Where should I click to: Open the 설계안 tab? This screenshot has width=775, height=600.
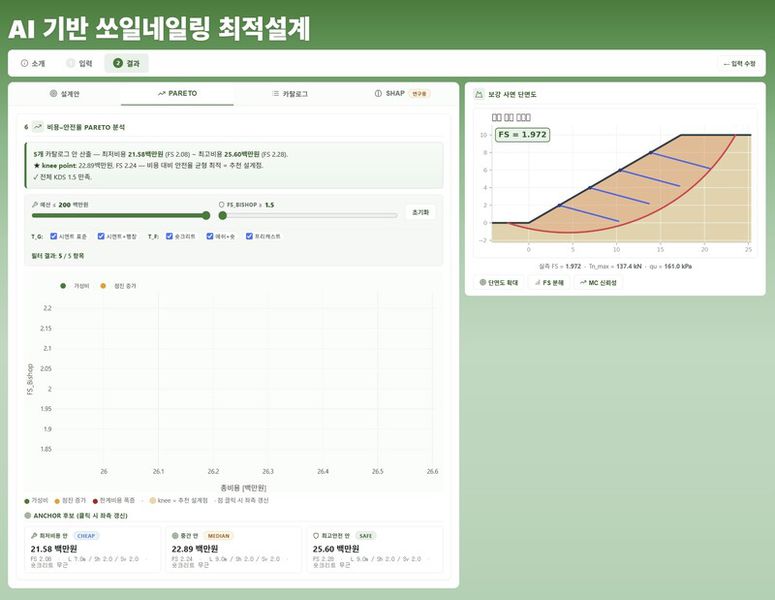(64, 94)
